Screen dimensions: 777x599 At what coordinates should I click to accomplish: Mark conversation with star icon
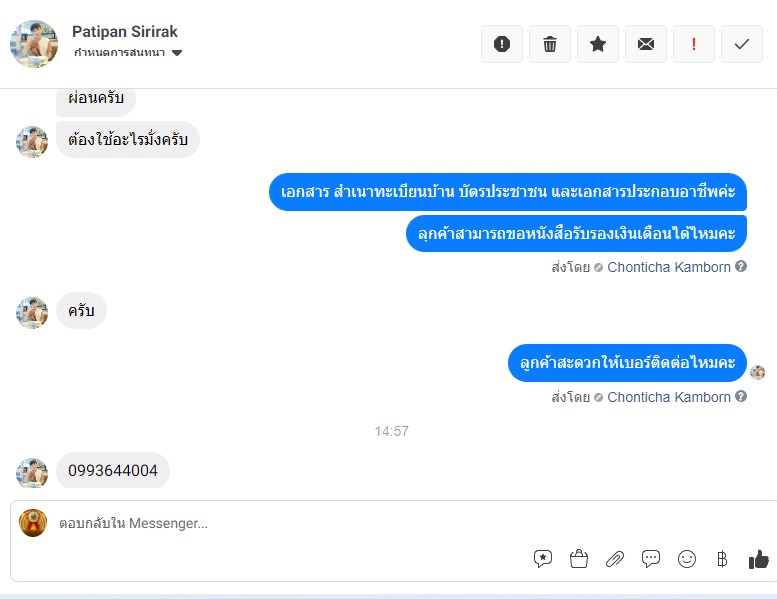click(598, 44)
